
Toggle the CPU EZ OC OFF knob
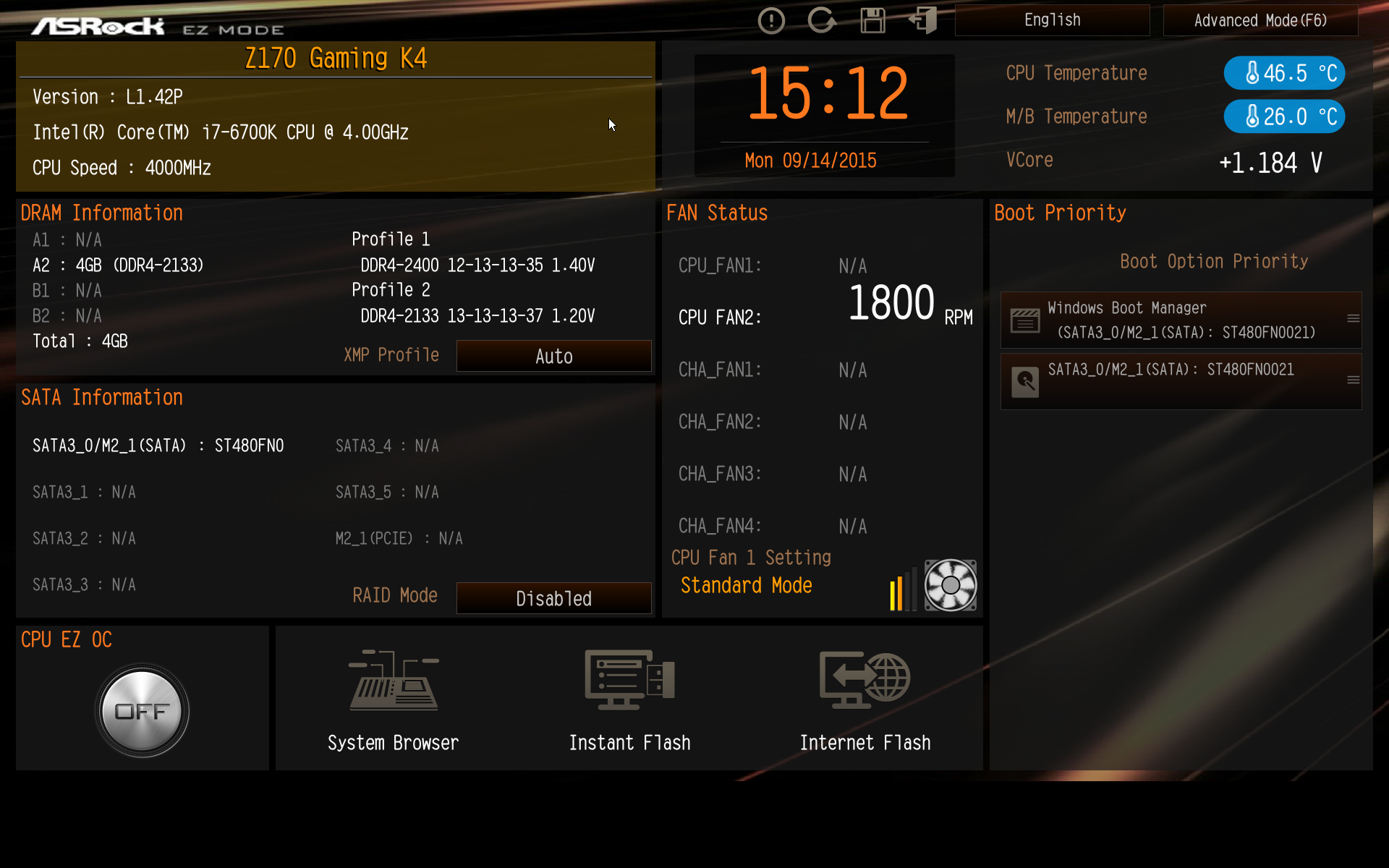coord(142,710)
